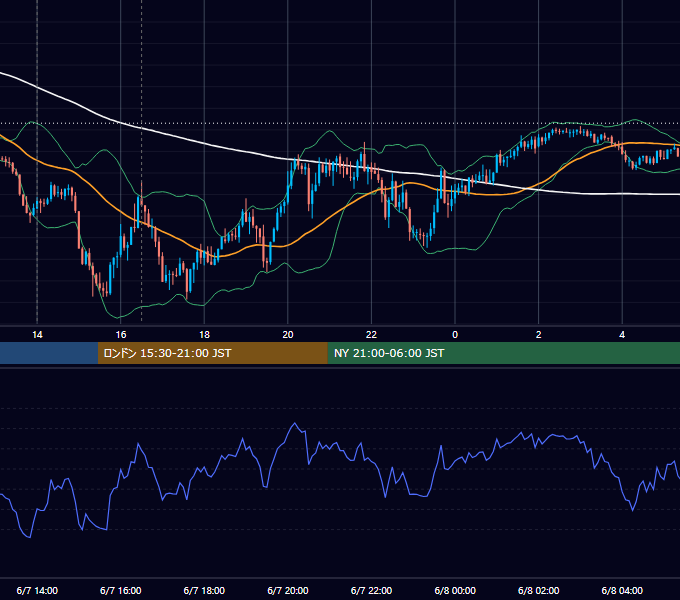Select the 6/8 00:00 time label
680x600 pixels.
[455, 590]
